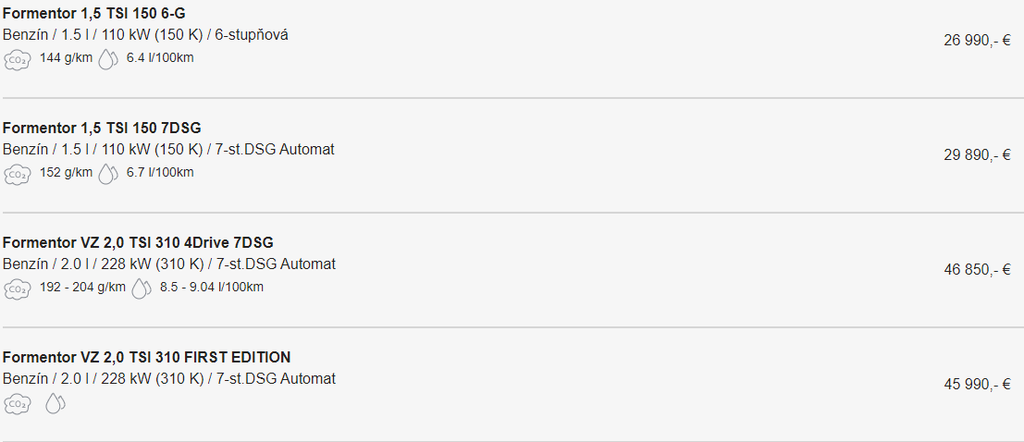Choose Formentor VZ 2,0 TSI 310 FIRST EDITION

[147, 358]
